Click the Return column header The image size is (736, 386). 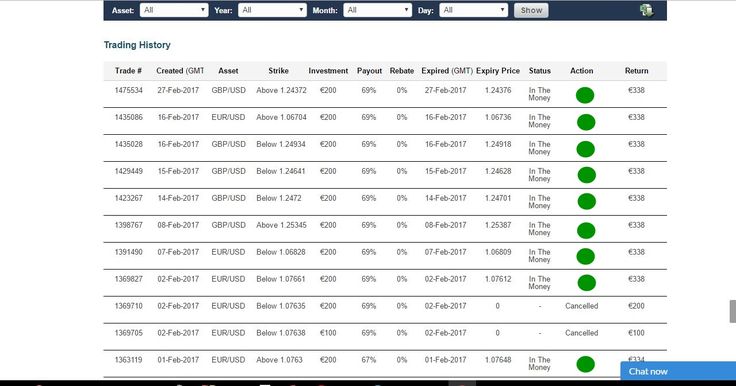point(636,70)
